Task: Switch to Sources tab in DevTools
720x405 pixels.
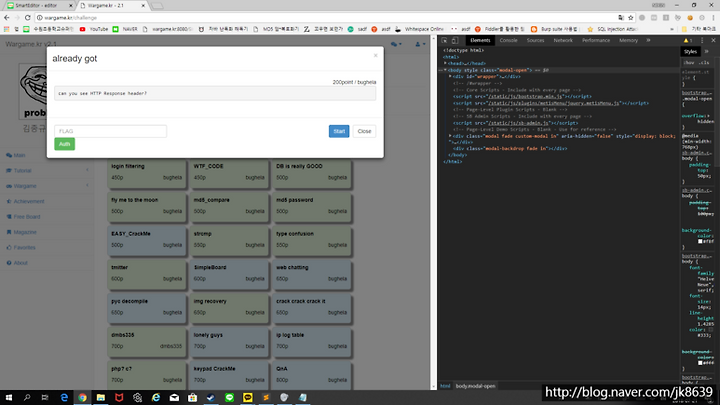Action: (x=535, y=40)
